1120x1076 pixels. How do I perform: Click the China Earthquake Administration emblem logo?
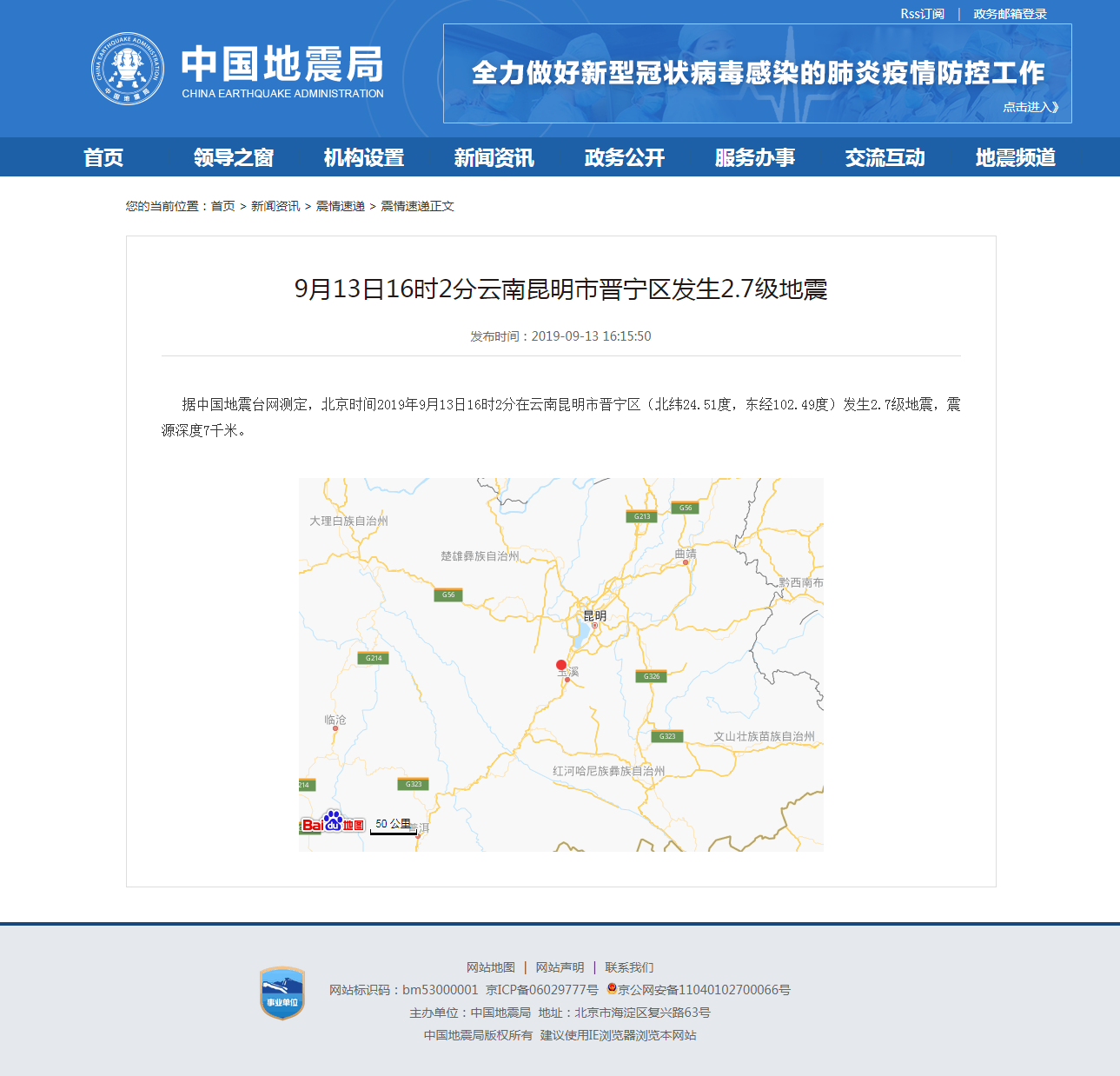[127, 66]
